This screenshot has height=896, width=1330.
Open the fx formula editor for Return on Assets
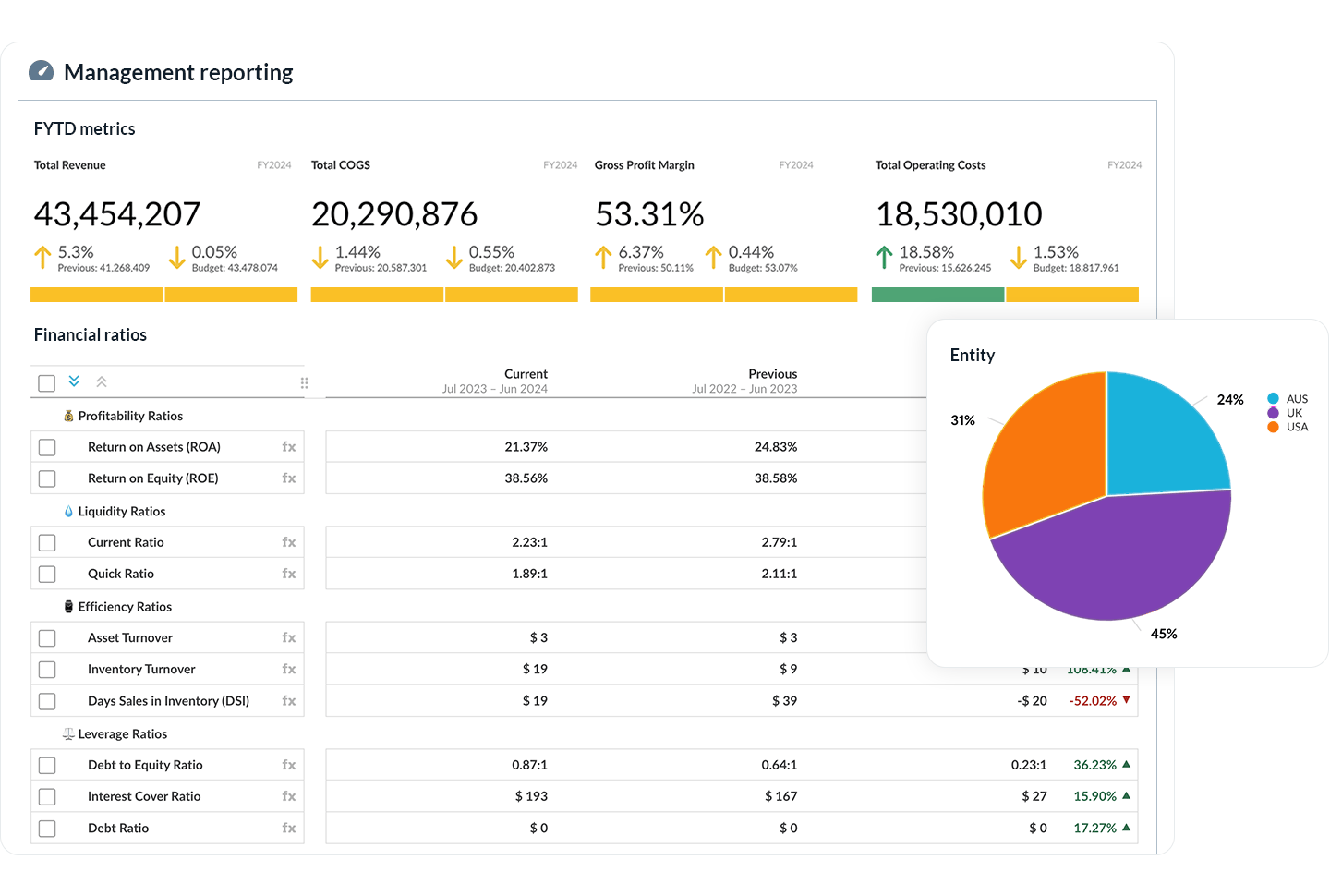click(291, 446)
